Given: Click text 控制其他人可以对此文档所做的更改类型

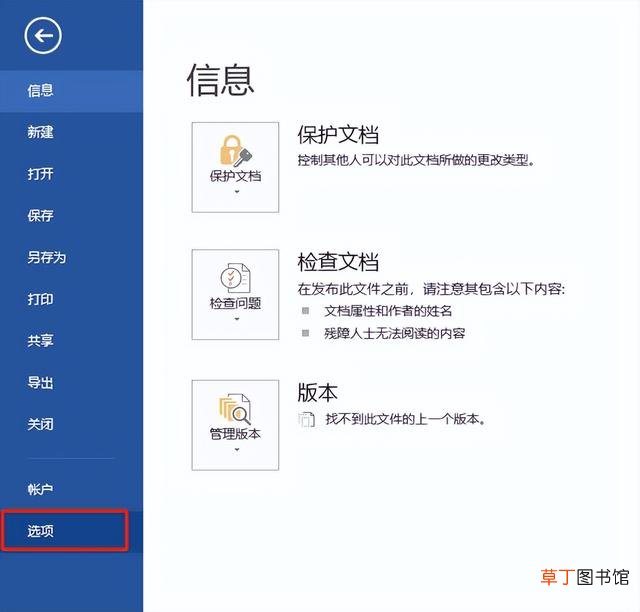Looking at the screenshot, I should point(416,160).
